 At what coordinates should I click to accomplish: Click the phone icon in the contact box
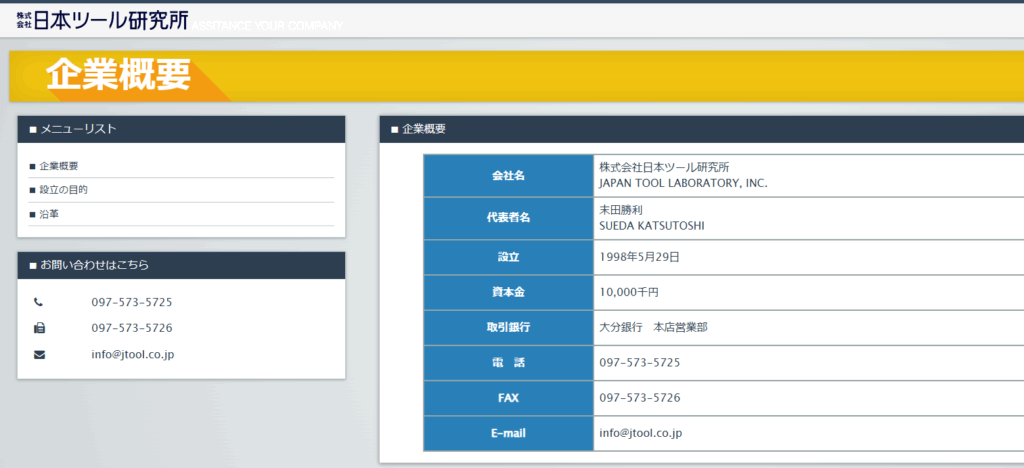39,302
